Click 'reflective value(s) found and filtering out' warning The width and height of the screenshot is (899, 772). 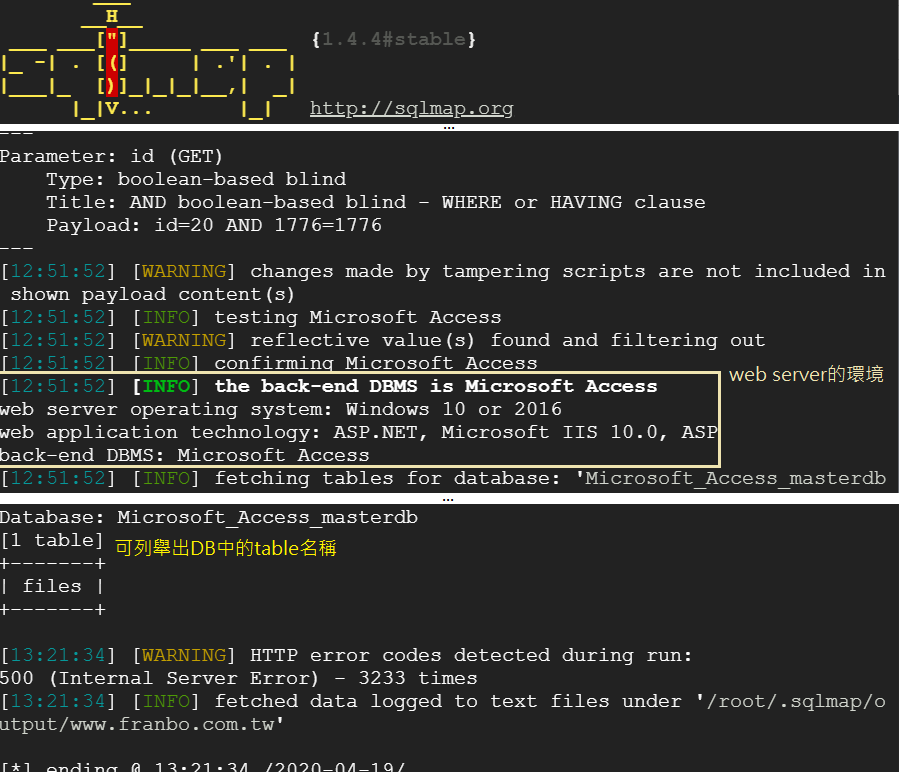point(382,340)
